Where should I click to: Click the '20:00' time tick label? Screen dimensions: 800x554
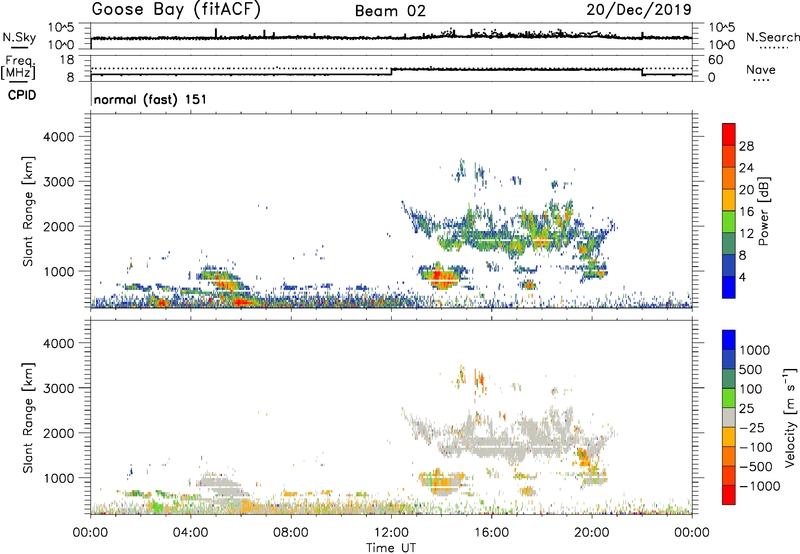pyautogui.click(x=591, y=533)
